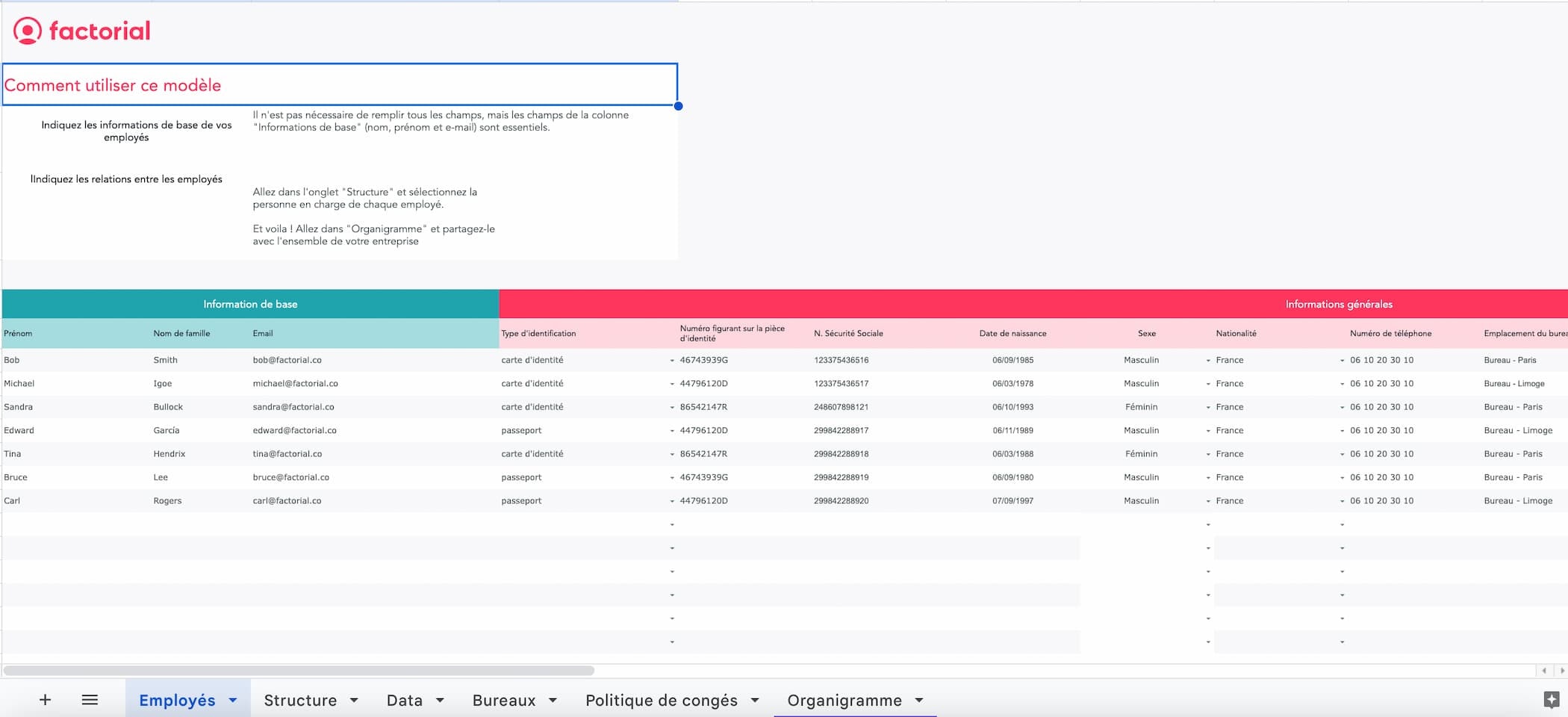This screenshot has height=717, width=1568.
Task: Open the Structure tab dropdown arrow
Action: tap(354, 700)
